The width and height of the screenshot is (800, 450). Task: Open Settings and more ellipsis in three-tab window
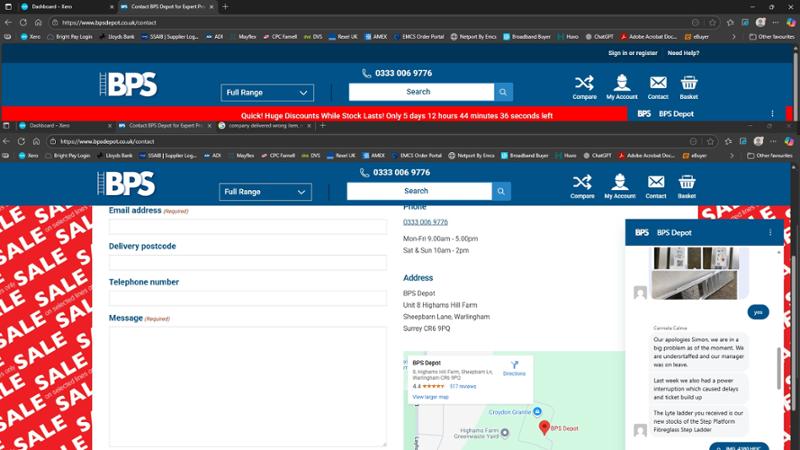773,141
